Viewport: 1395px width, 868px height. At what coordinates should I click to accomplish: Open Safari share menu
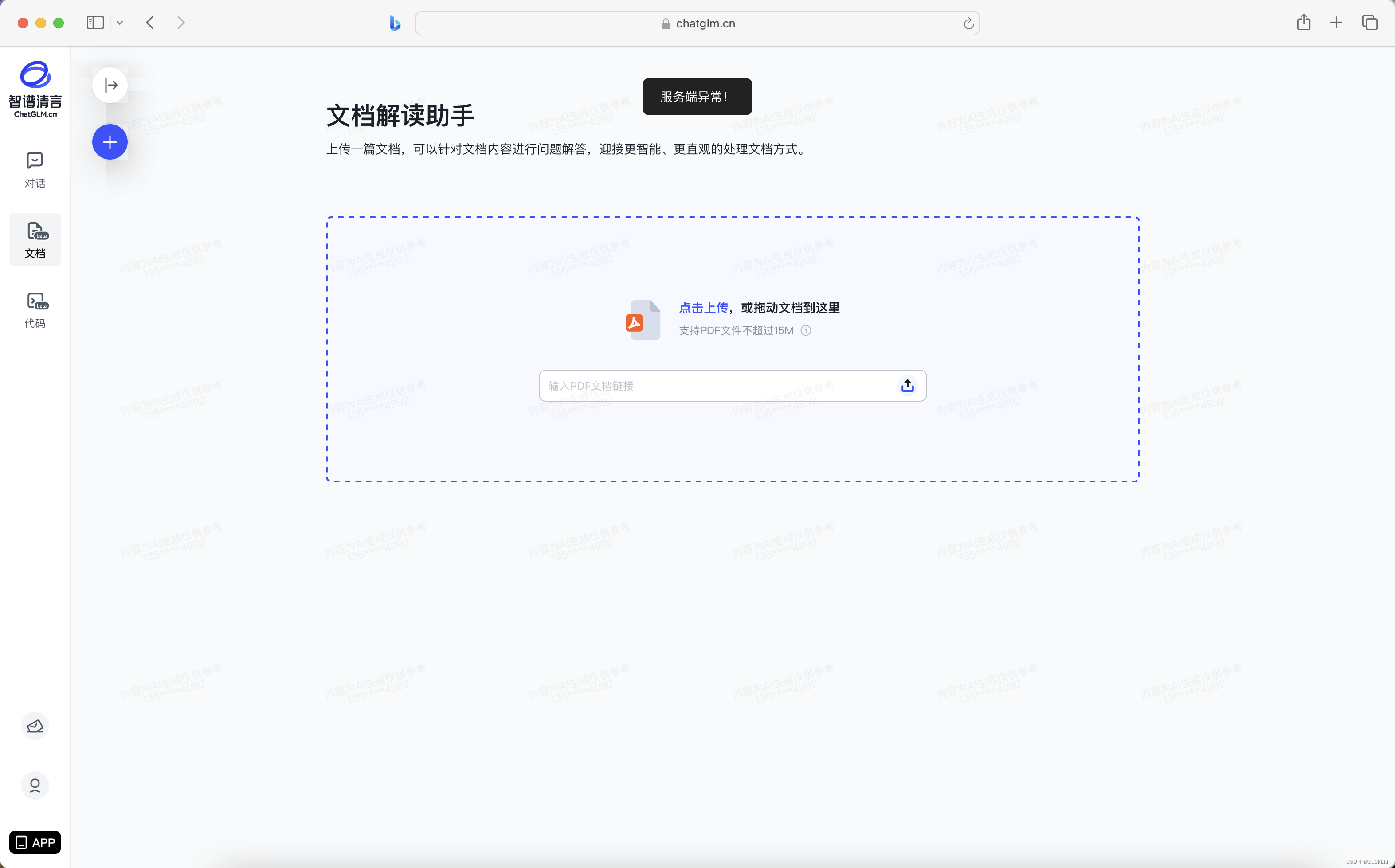pos(1303,22)
